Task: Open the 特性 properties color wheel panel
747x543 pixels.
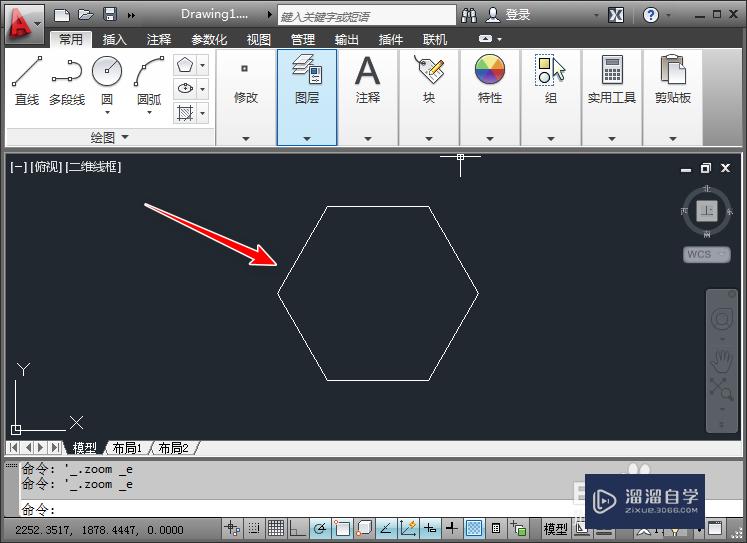Action: point(490,98)
